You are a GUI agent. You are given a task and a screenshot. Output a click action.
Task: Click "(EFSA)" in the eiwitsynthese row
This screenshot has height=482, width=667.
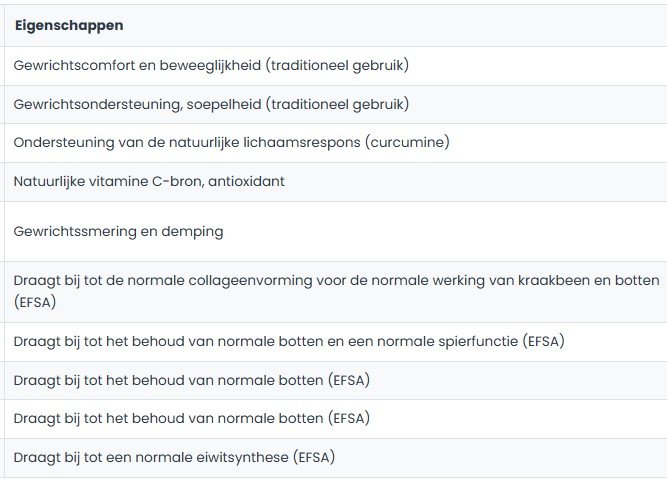tap(314, 458)
